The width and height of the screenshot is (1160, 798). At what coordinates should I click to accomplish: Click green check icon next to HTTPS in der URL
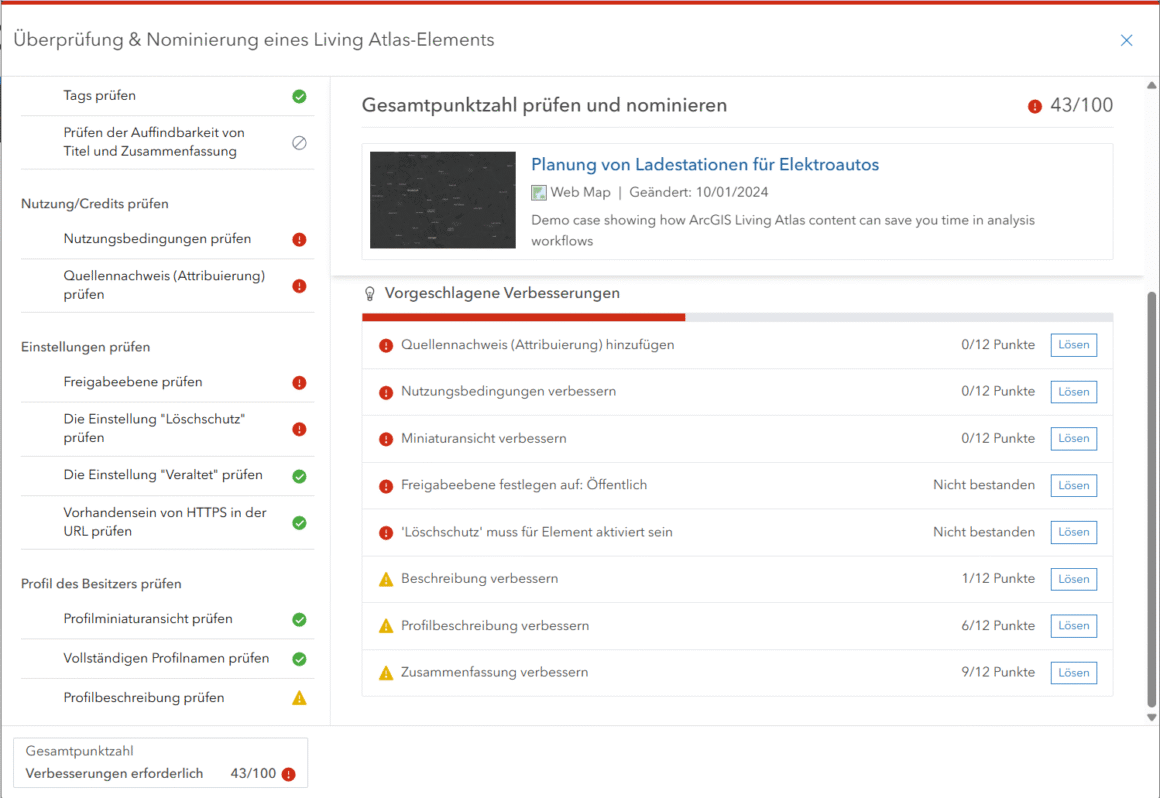299,523
